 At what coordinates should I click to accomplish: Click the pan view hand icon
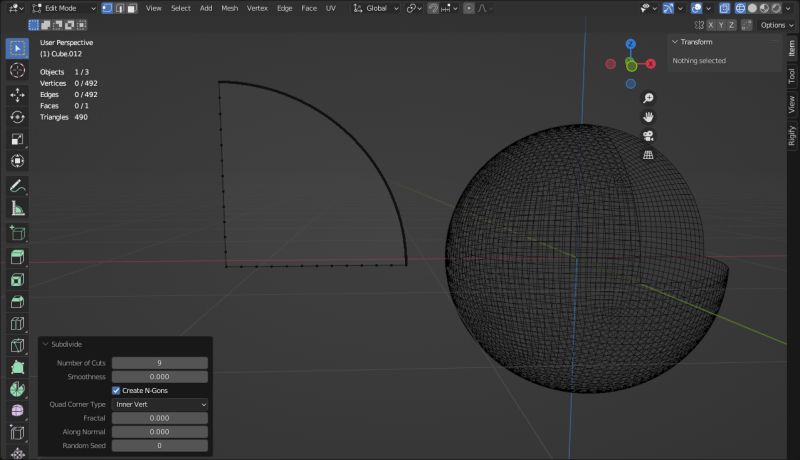click(648, 117)
